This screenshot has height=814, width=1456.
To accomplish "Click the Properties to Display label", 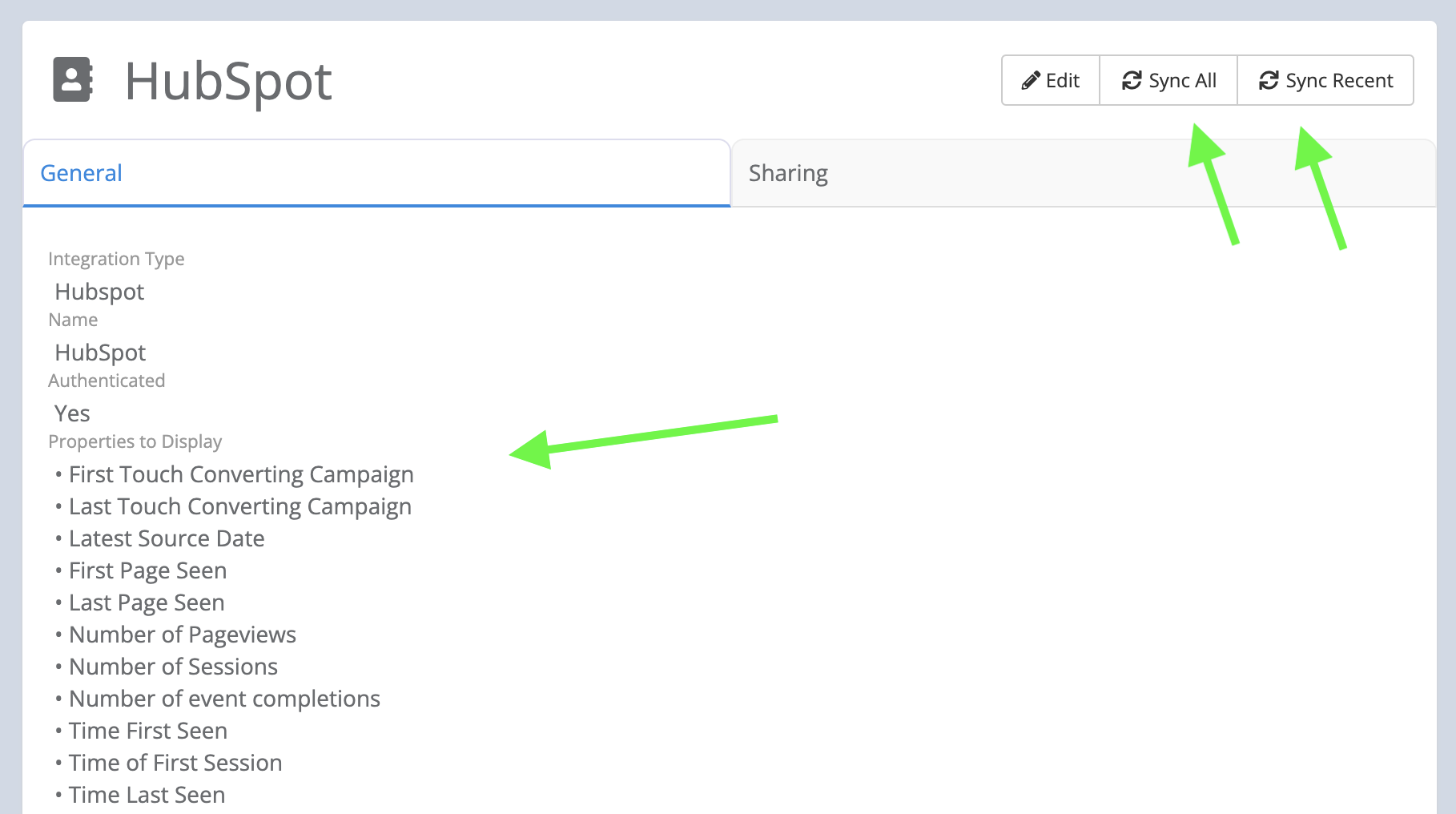I will (135, 441).
